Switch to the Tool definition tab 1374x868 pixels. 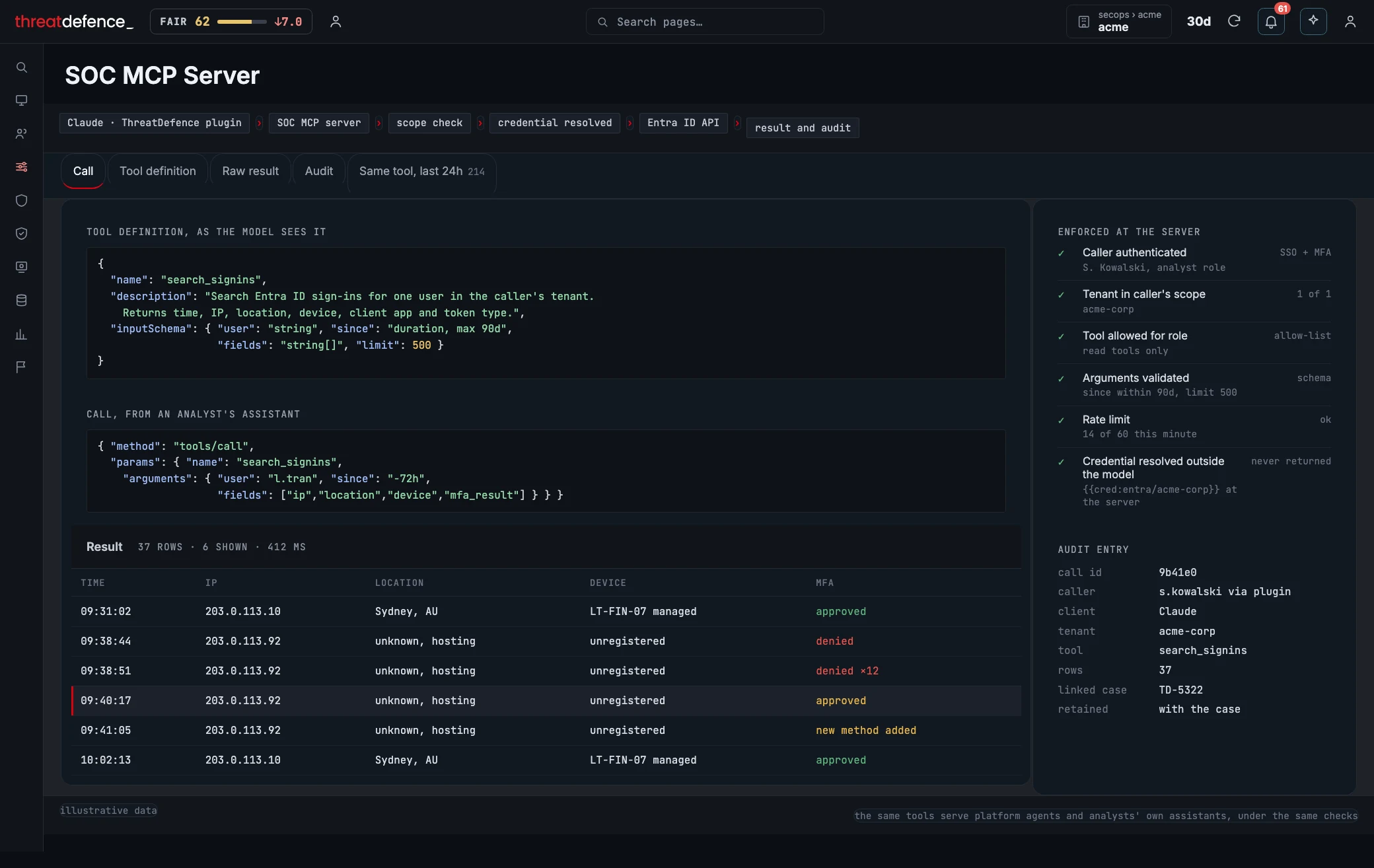tap(158, 171)
